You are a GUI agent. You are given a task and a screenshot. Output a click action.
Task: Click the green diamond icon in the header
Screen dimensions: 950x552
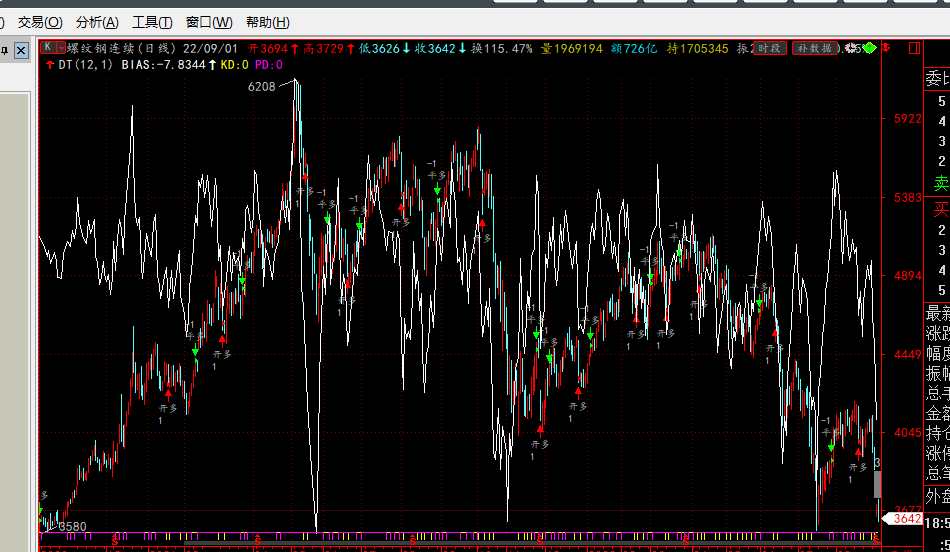tap(869, 48)
